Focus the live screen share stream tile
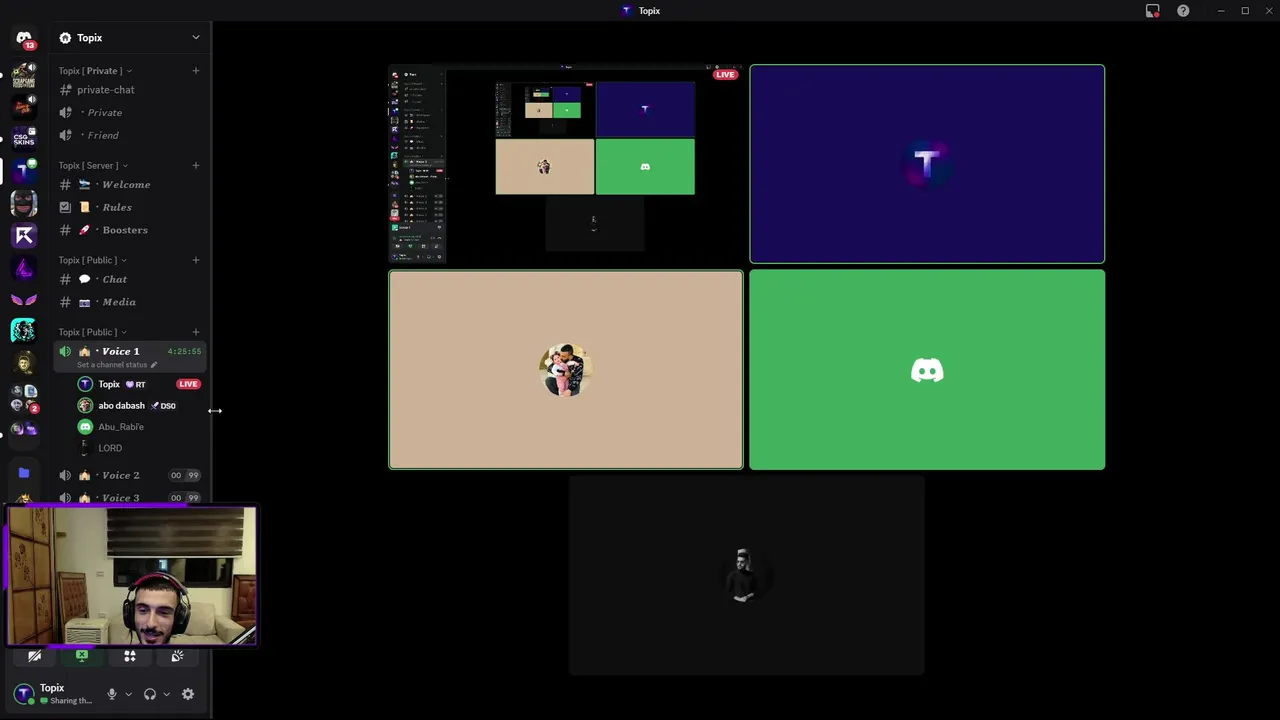The width and height of the screenshot is (1280, 720). [x=566, y=164]
